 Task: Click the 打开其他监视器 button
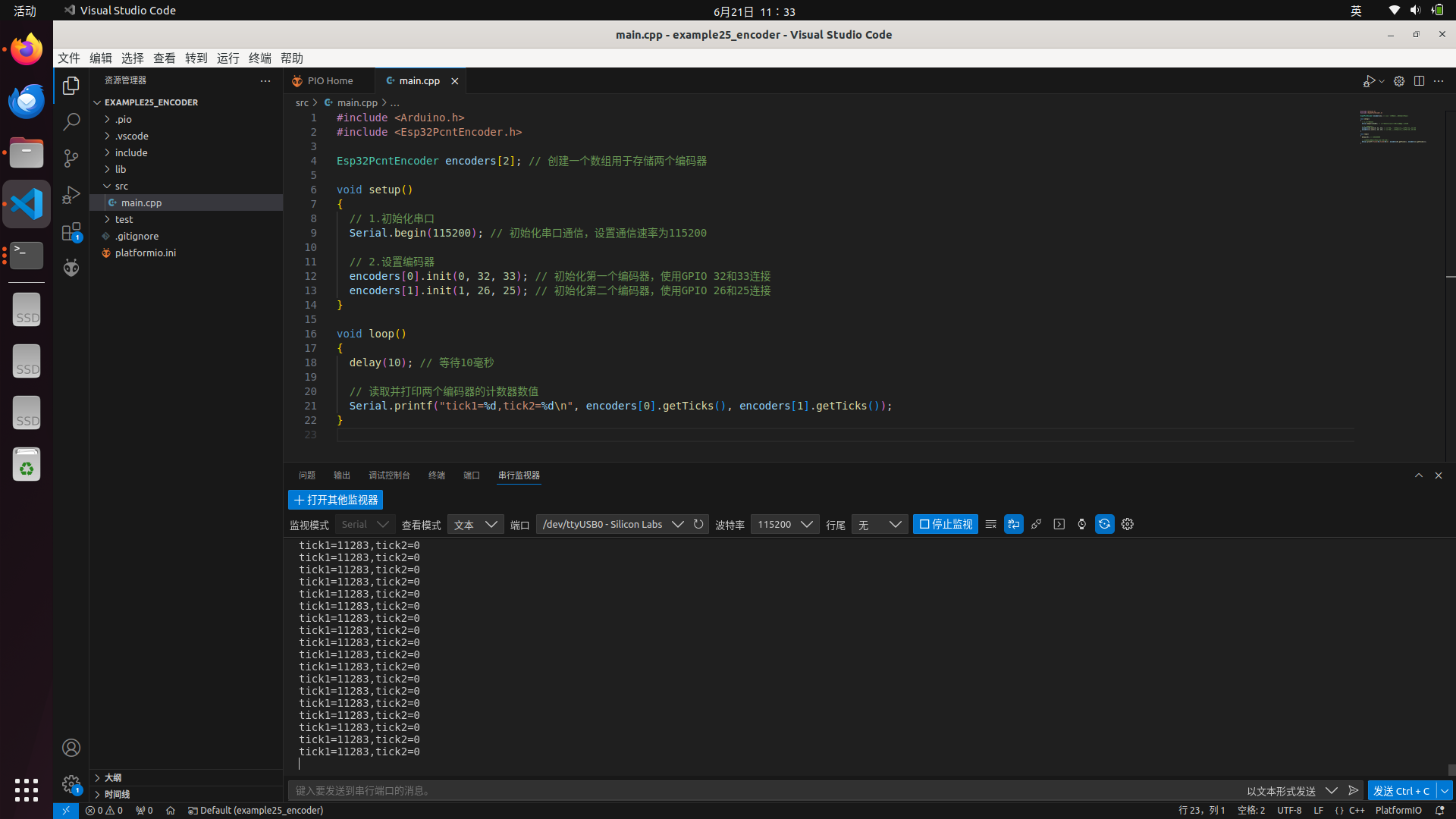335,500
